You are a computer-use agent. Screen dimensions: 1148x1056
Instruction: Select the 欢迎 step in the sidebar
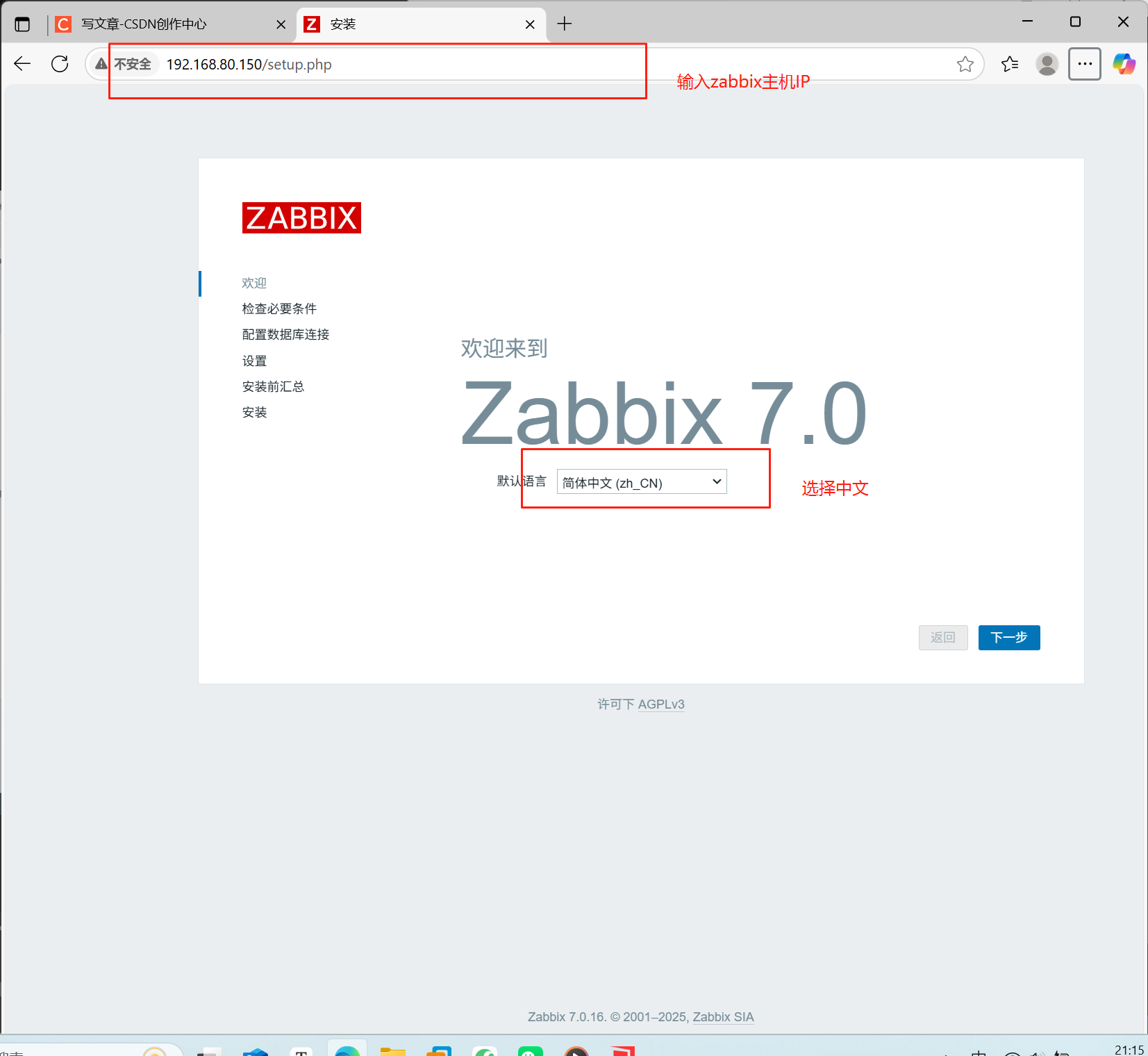[254, 283]
